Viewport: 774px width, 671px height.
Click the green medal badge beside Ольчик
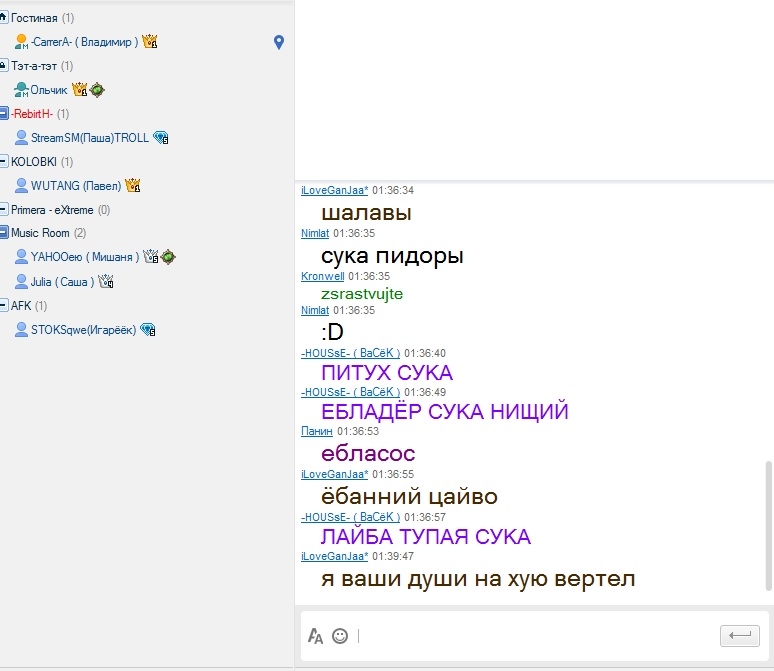point(97,90)
